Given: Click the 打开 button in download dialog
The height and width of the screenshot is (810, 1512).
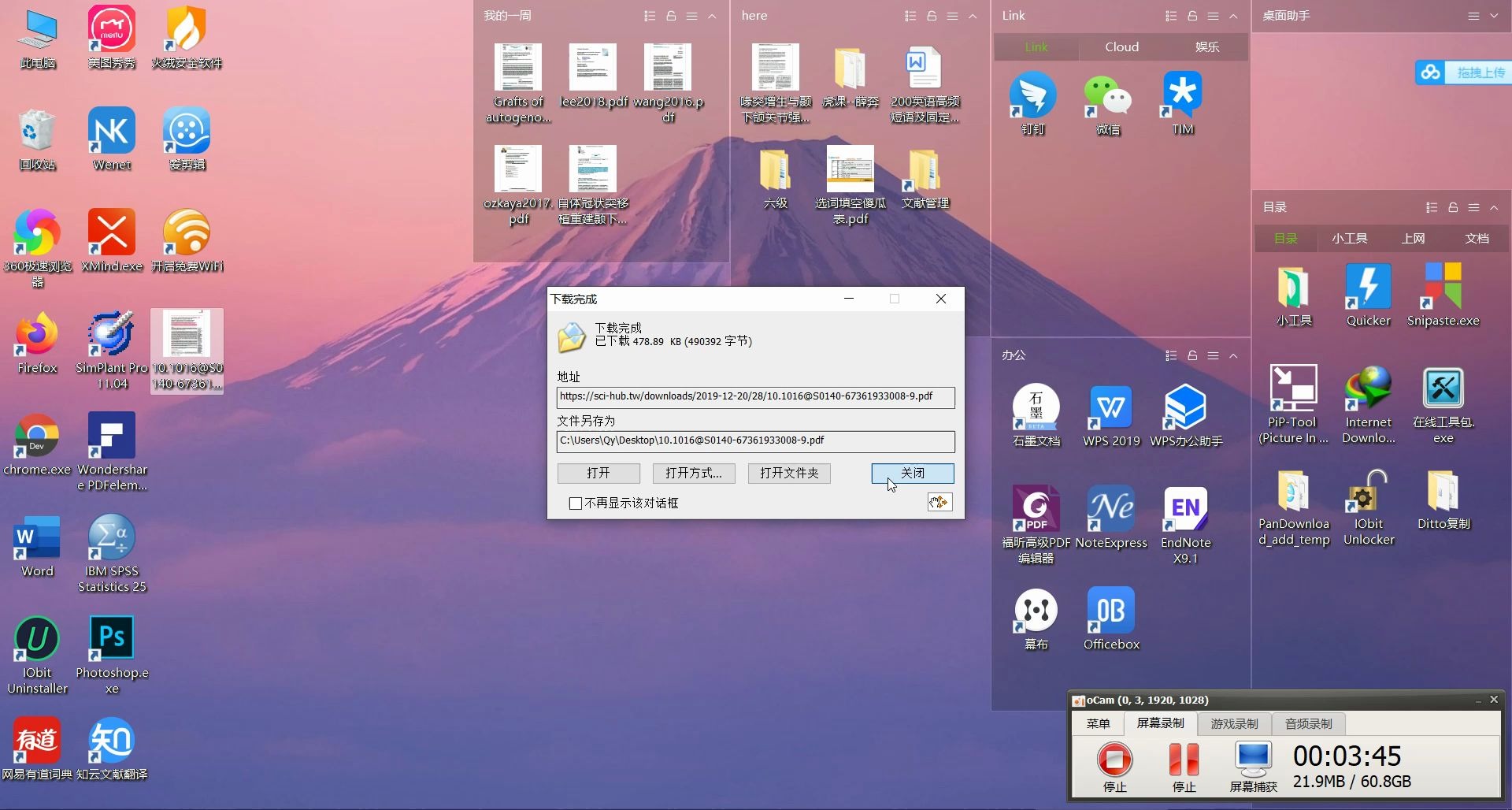Looking at the screenshot, I should tap(598, 473).
